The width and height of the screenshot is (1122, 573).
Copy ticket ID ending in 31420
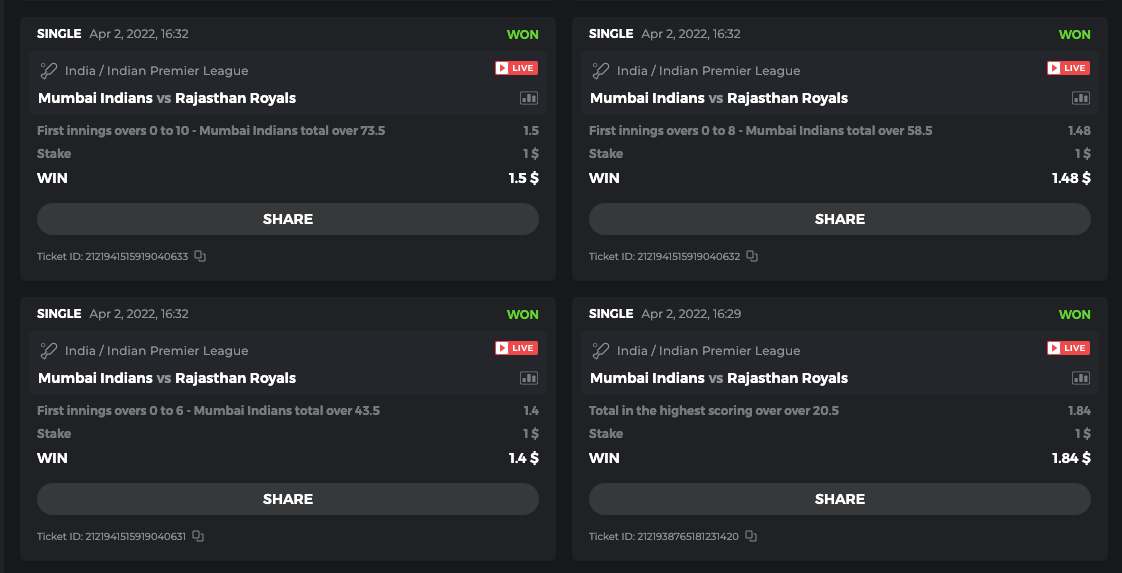click(x=751, y=536)
